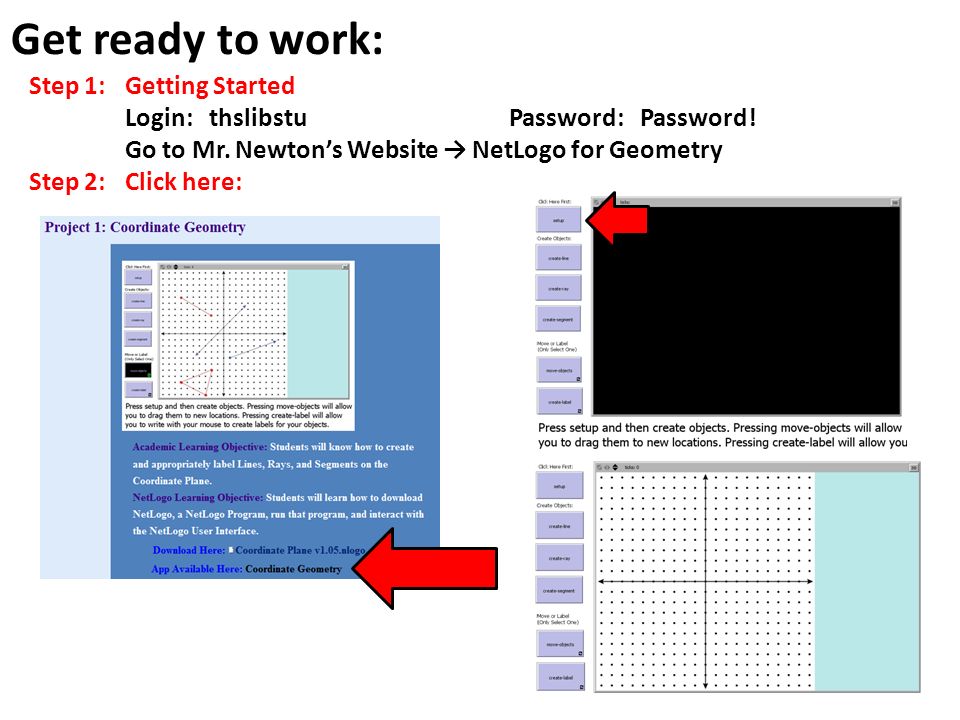The width and height of the screenshot is (960, 720).
Task: Click create-line beside the black NetLogo view
Action: (x=558, y=258)
